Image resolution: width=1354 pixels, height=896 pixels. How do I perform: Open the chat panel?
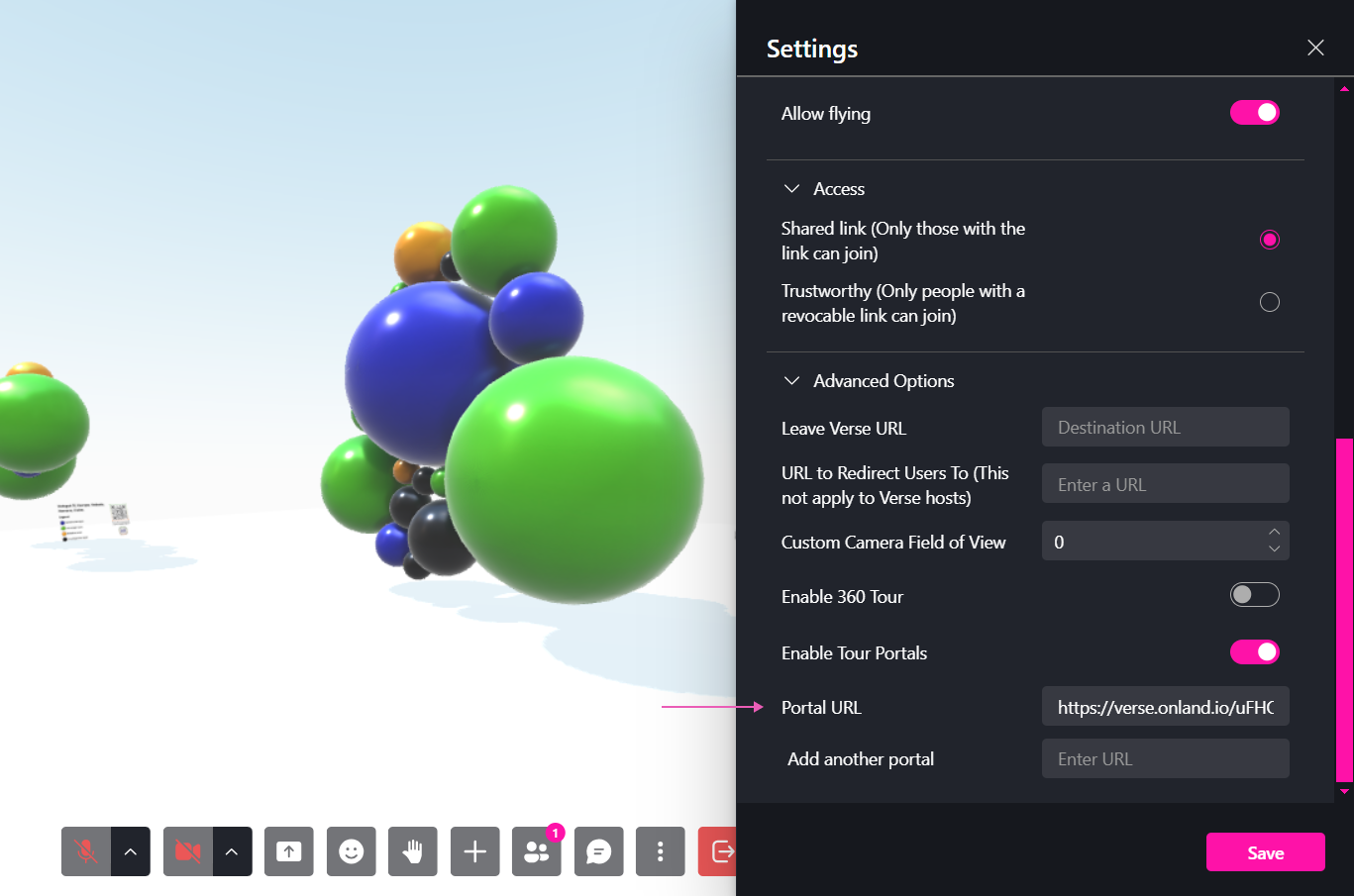[598, 851]
